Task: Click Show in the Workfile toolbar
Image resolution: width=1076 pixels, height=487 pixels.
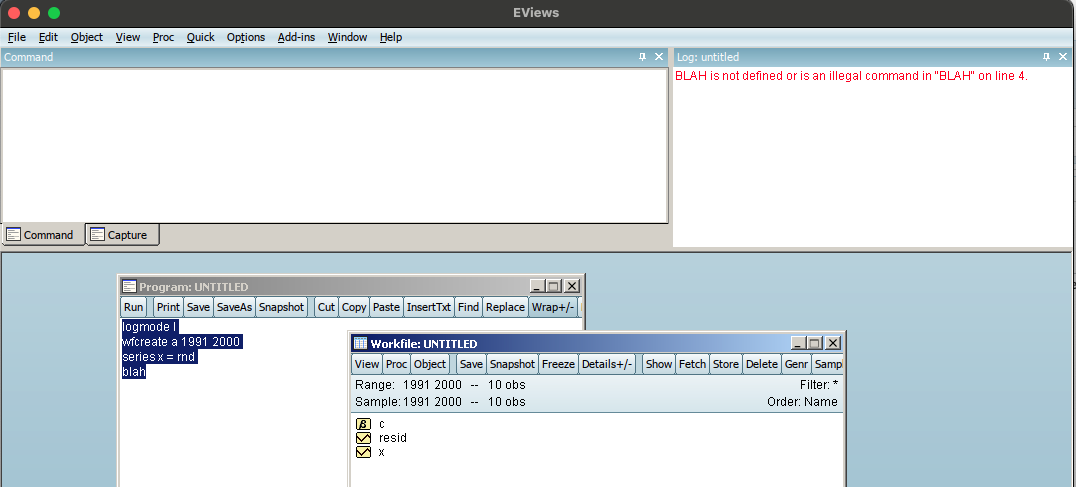Action: (659, 364)
